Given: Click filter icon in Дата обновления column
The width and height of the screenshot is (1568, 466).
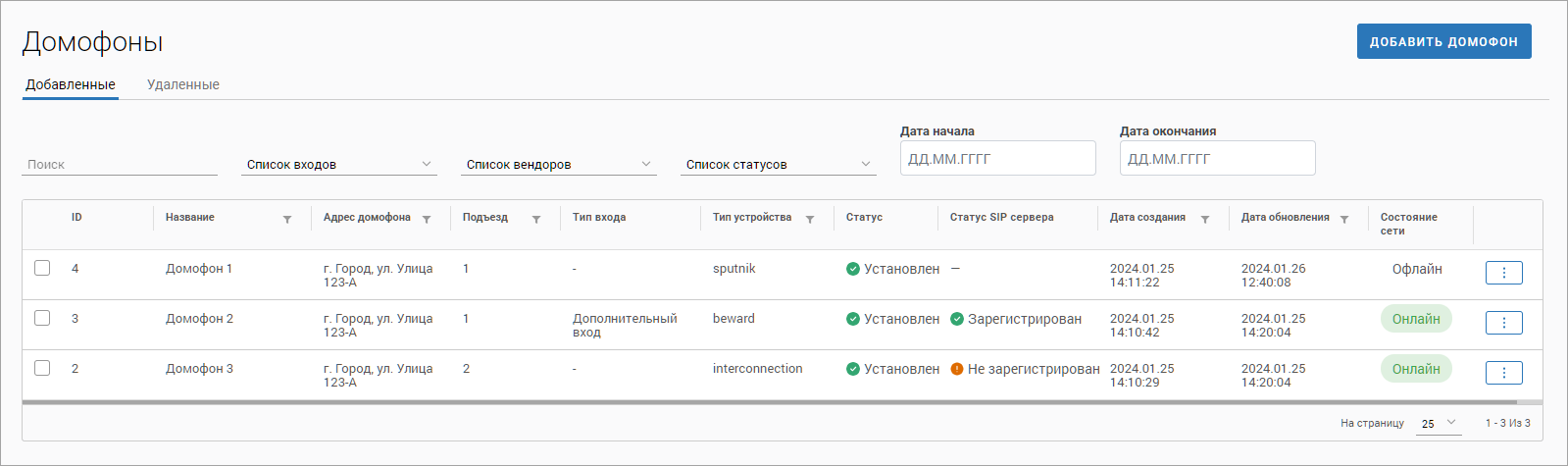Looking at the screenshot, I should (1344, 219).
